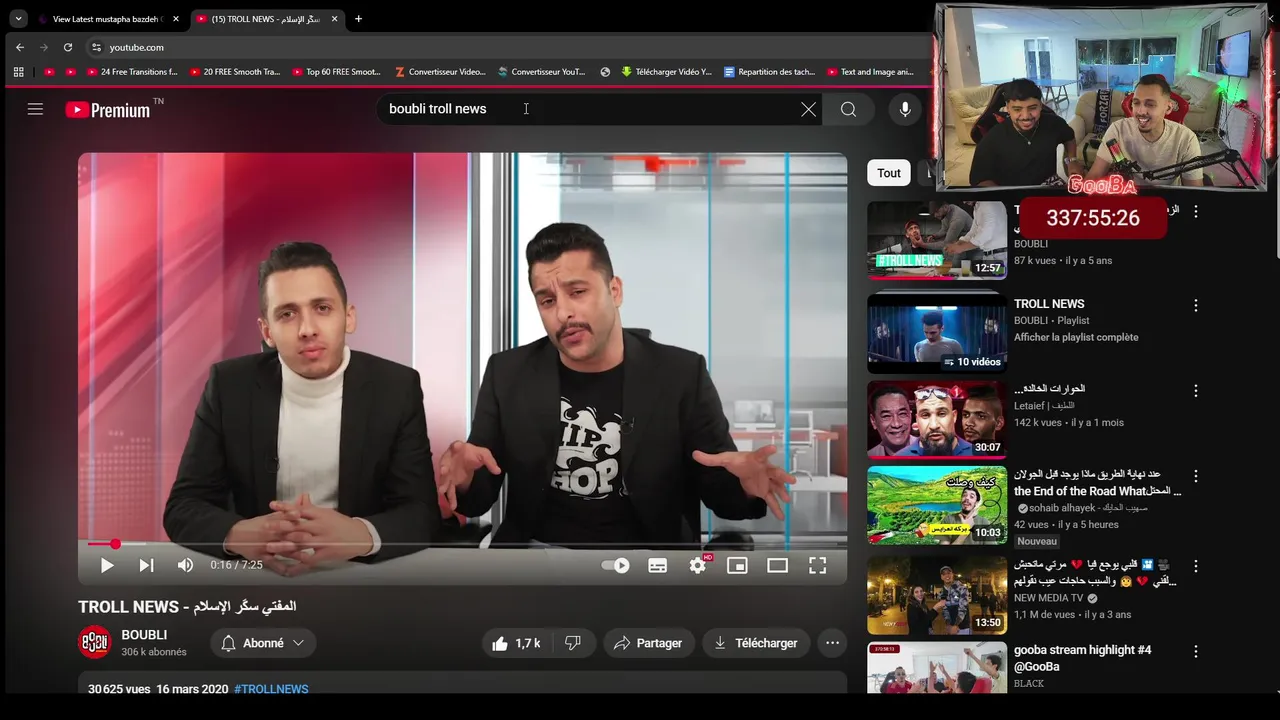Dislike the video thumbs down

coord(573,643)
